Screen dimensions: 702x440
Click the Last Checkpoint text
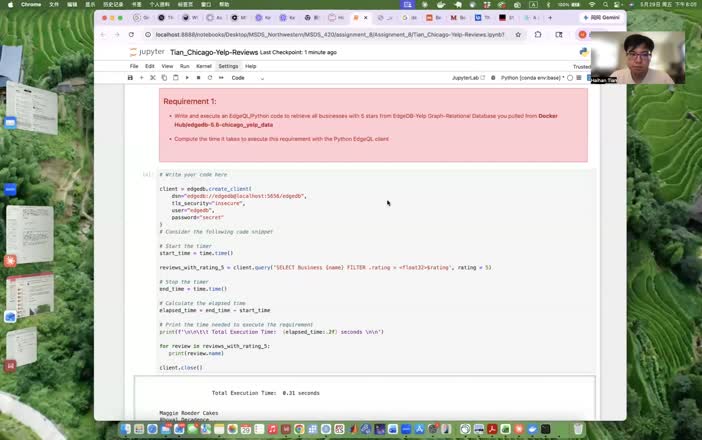click(x=298, y=52)
